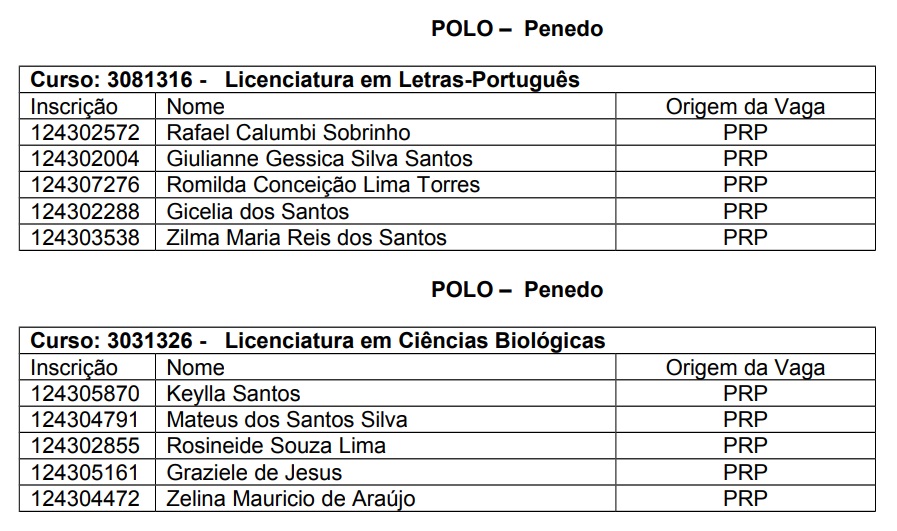Viewport: 897px width, 531px height.
Task: Click the name Gicelia dos Santos
Action: click(258, 212)
